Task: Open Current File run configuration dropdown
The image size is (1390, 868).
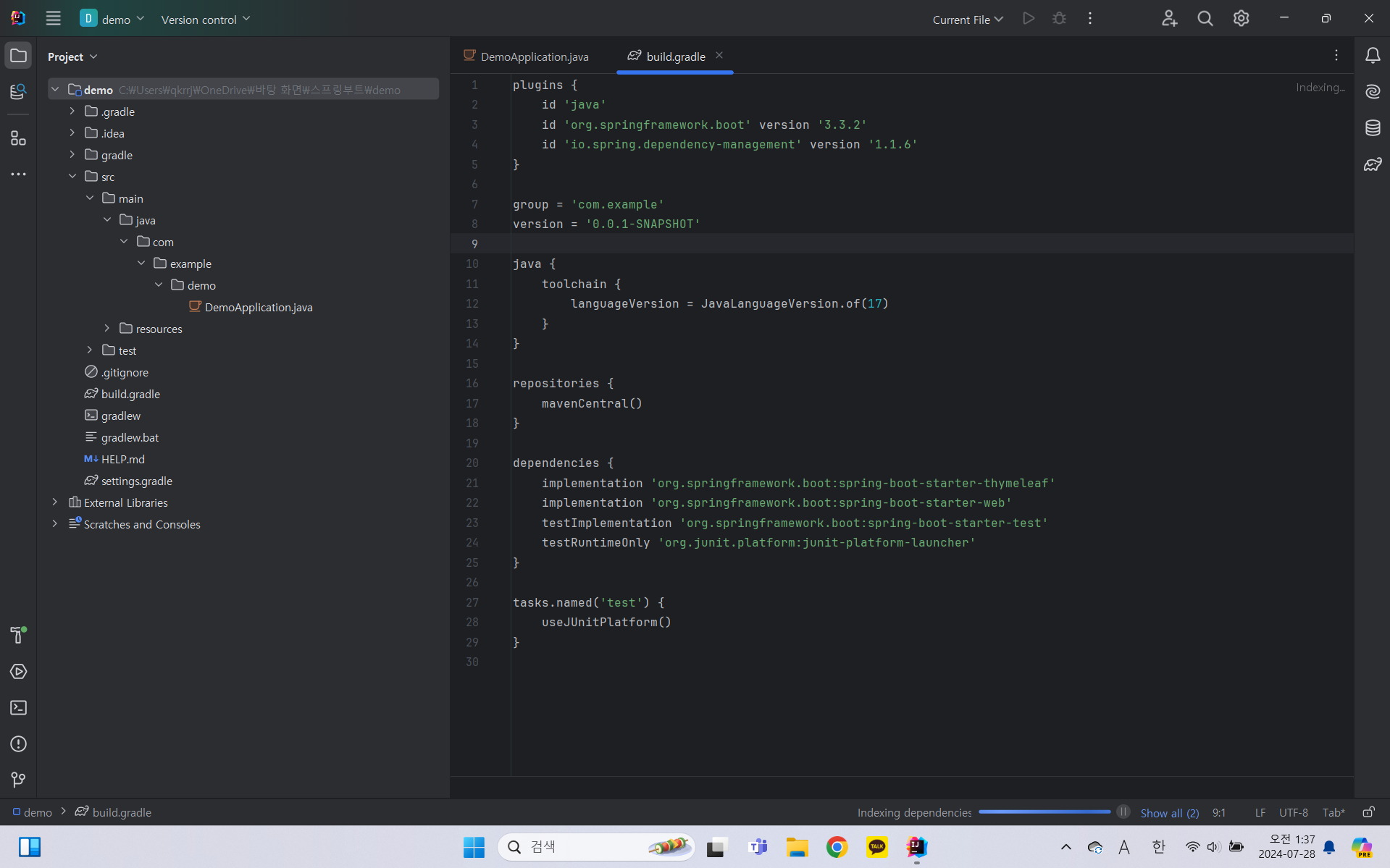Action: 968,20
